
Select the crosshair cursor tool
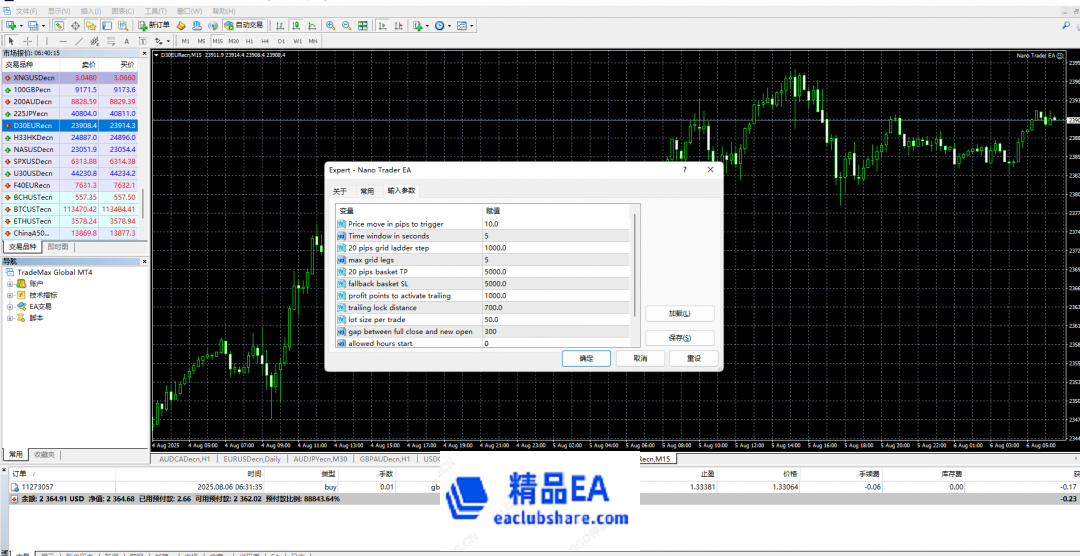pyautogui.click(x=27, y=41)
